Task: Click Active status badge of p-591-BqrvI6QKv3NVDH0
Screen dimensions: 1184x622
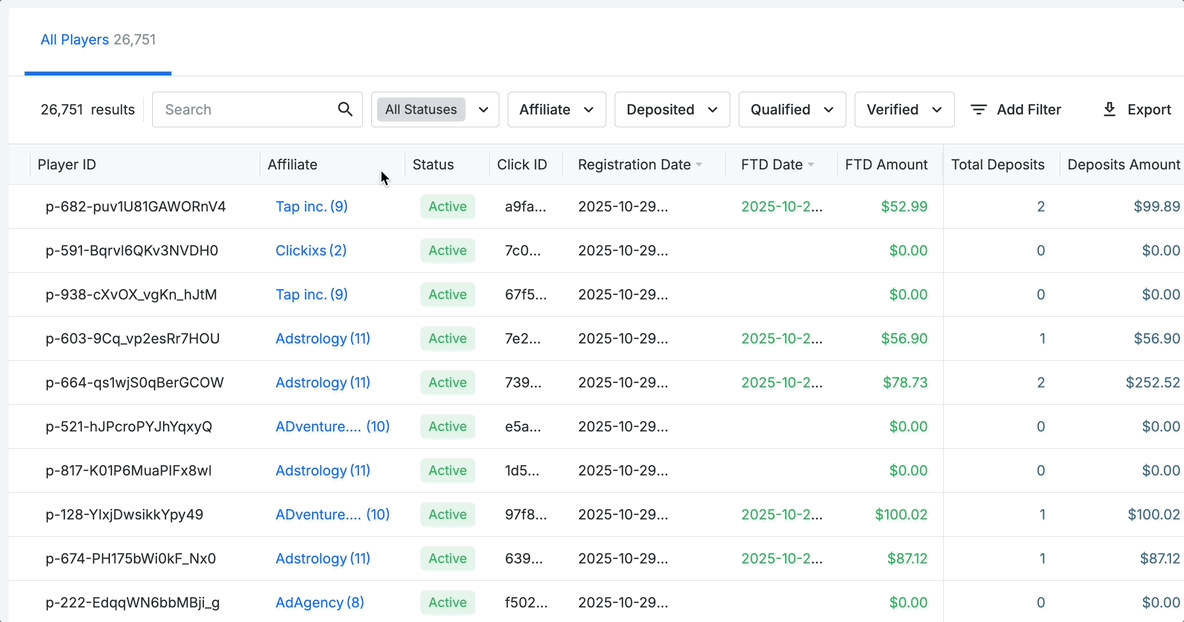Action: pos(448,251)
